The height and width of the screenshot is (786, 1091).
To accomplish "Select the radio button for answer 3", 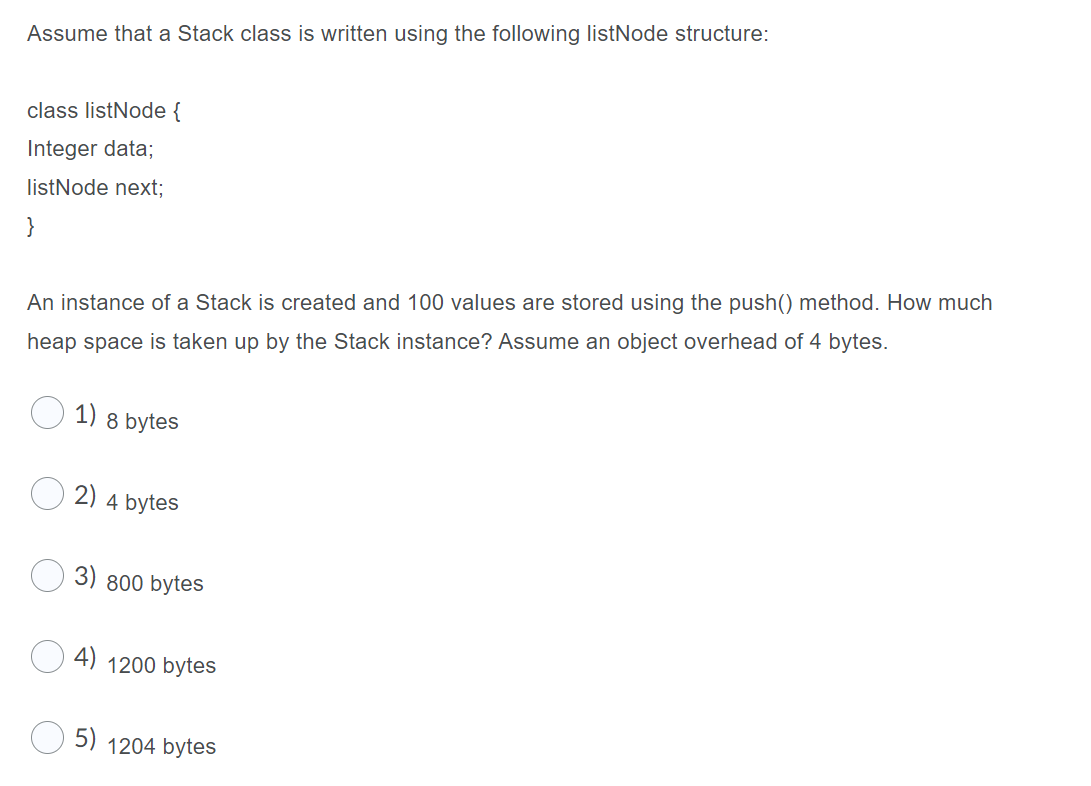I will (46, 574).
